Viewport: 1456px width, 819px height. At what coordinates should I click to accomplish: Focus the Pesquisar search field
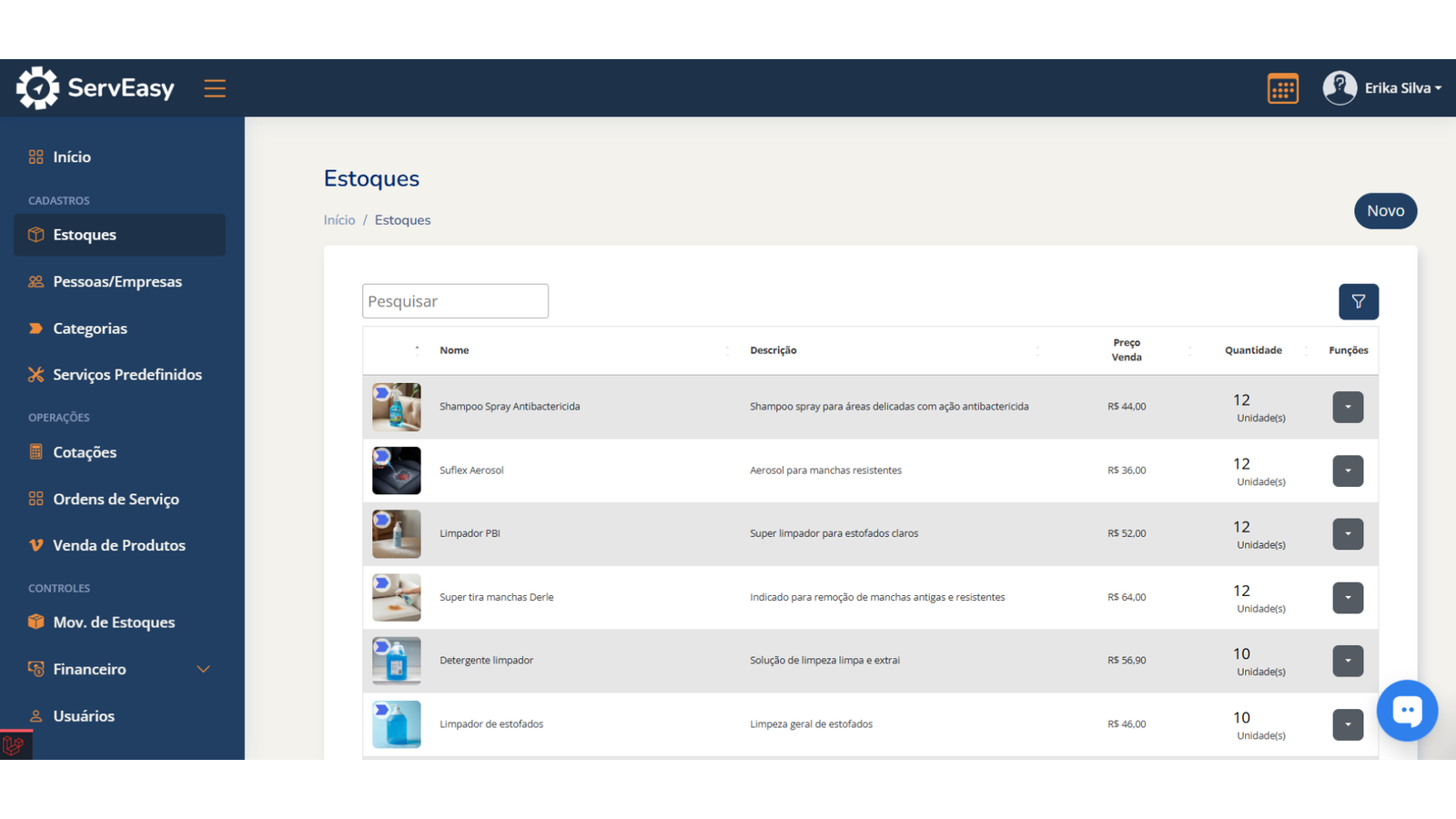coord(455,301)
